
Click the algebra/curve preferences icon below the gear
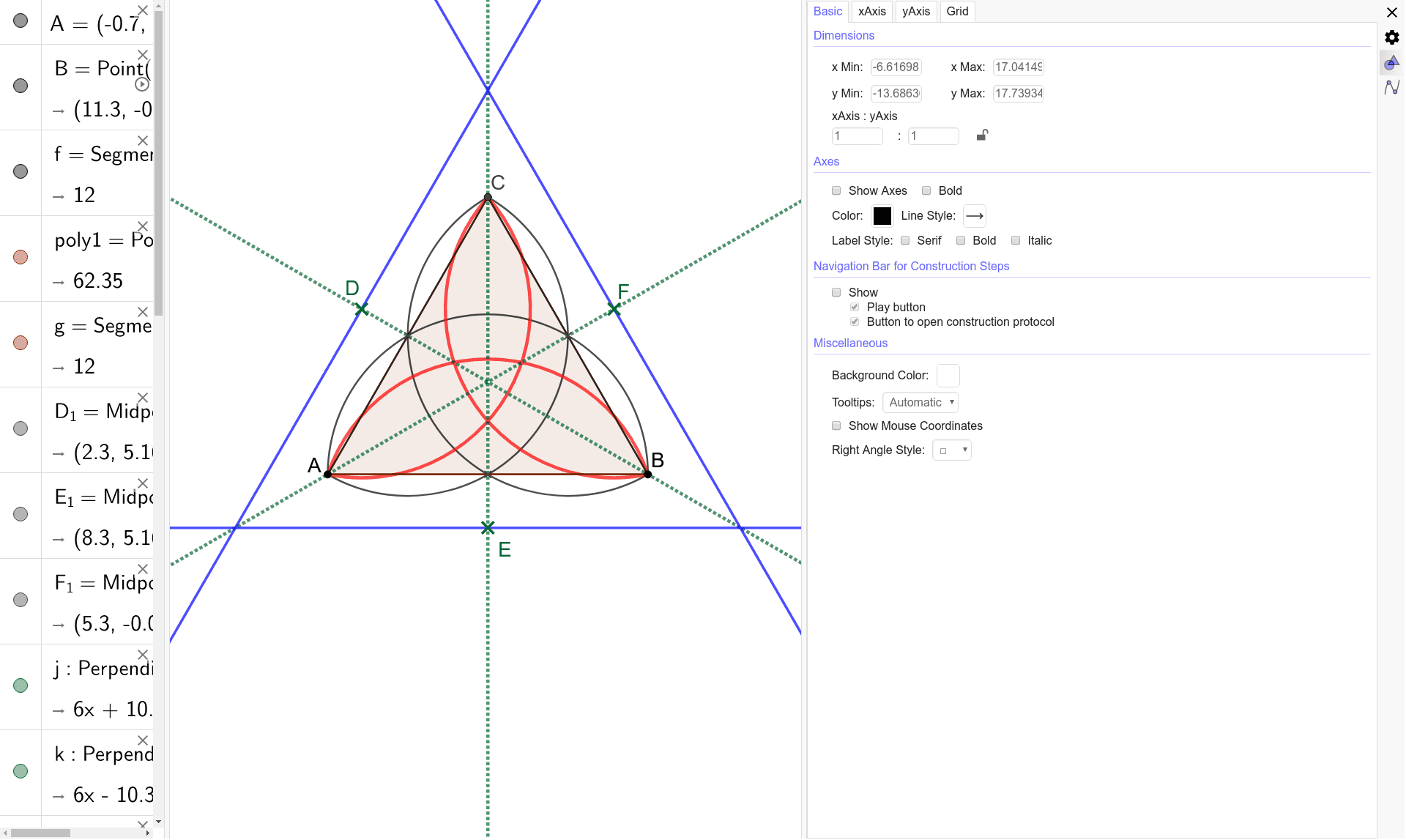tap(1391, 89)
